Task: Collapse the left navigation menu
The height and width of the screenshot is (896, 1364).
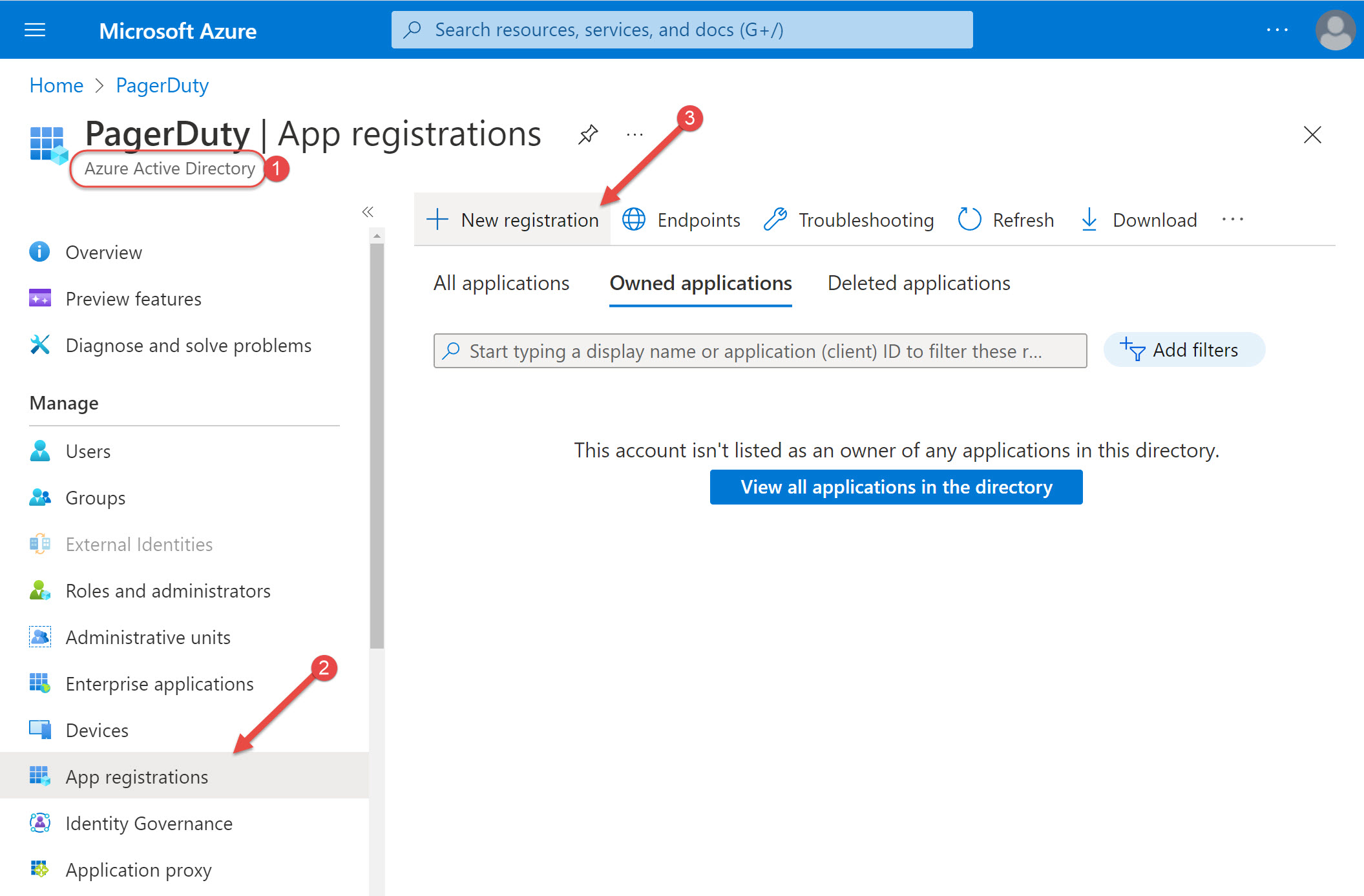Action: [368, 212]
